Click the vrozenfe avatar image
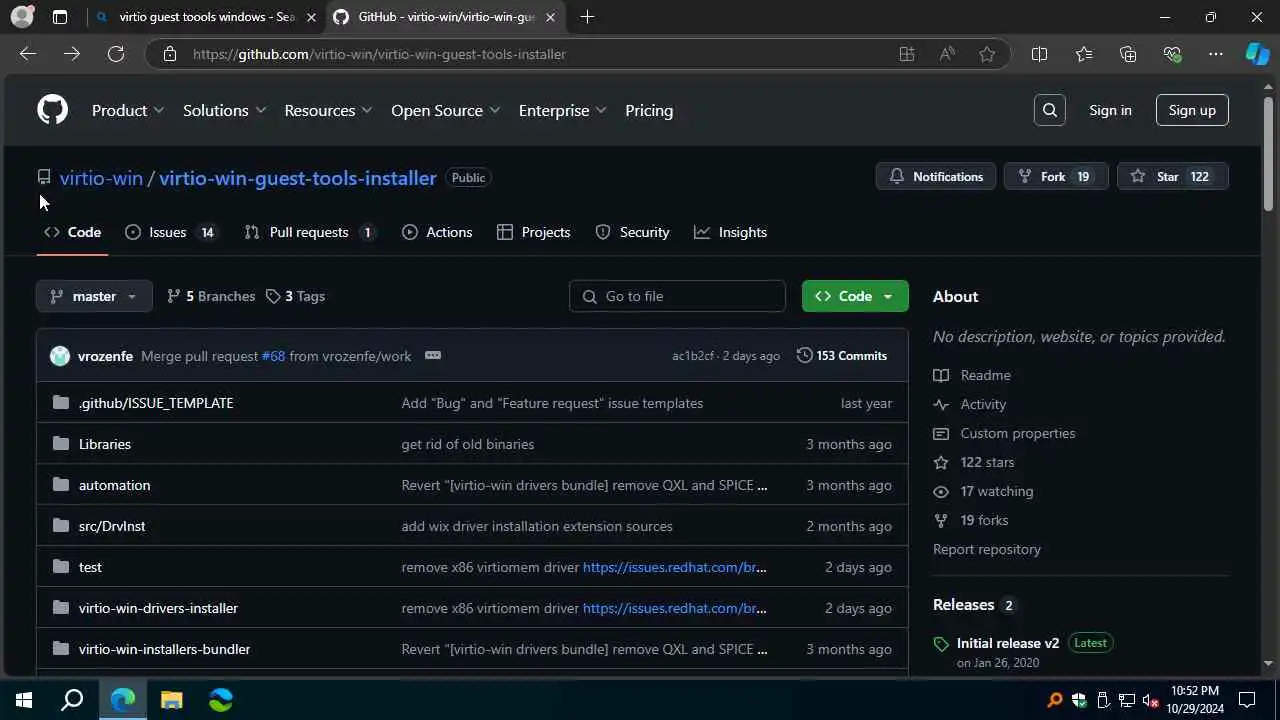Image resolution: width=1280 pixels, height=720 pixels. point(60,356)
